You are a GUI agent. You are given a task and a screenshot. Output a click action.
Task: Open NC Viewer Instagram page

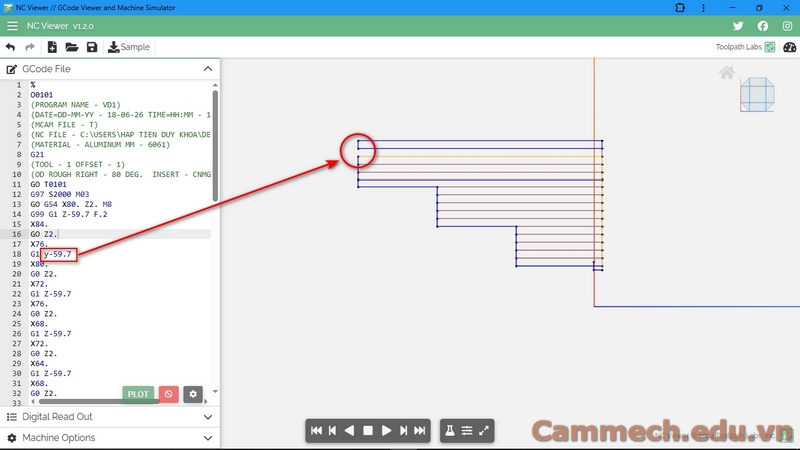[x=787, y=26]
